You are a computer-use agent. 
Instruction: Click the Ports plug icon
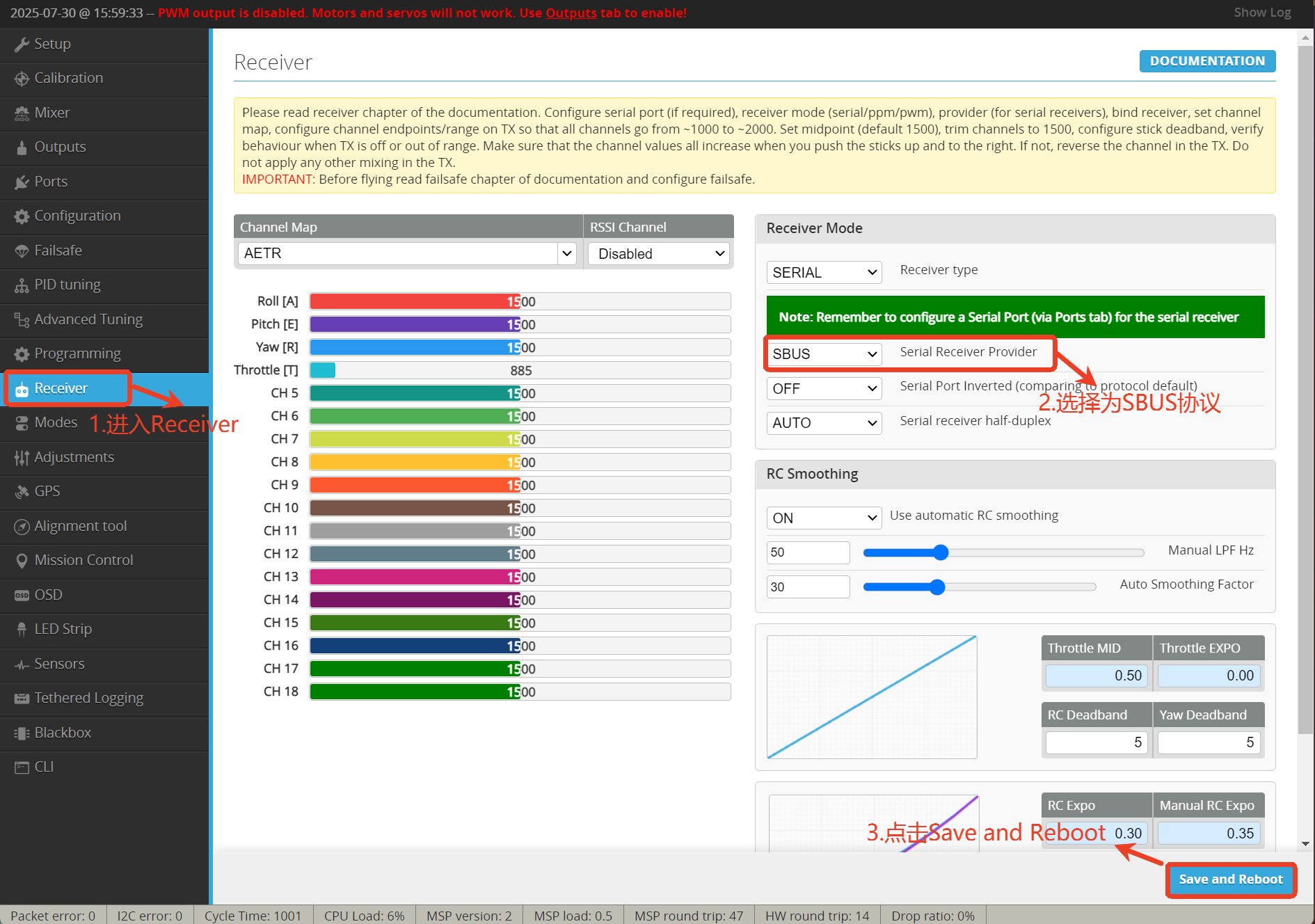pyautogui.click(x=22, y=182)
